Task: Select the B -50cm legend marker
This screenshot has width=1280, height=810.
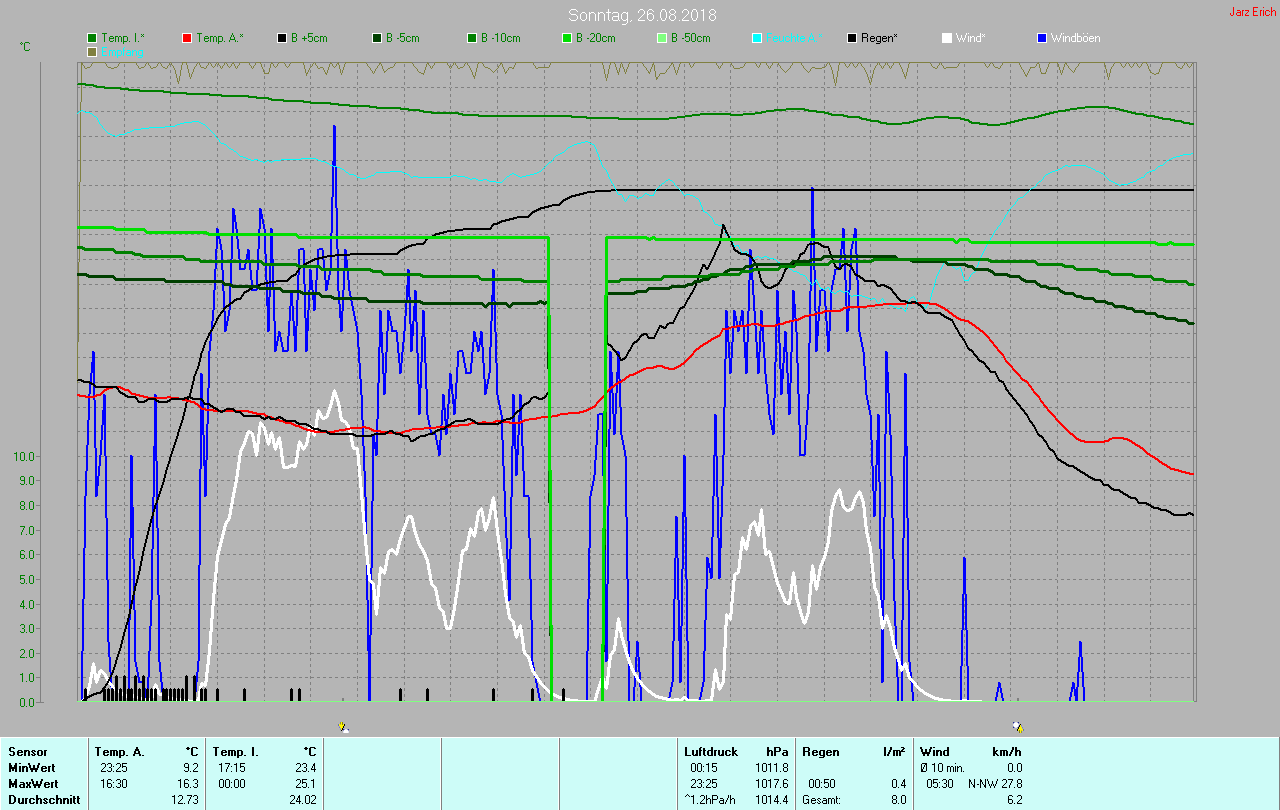Action: 662,38
